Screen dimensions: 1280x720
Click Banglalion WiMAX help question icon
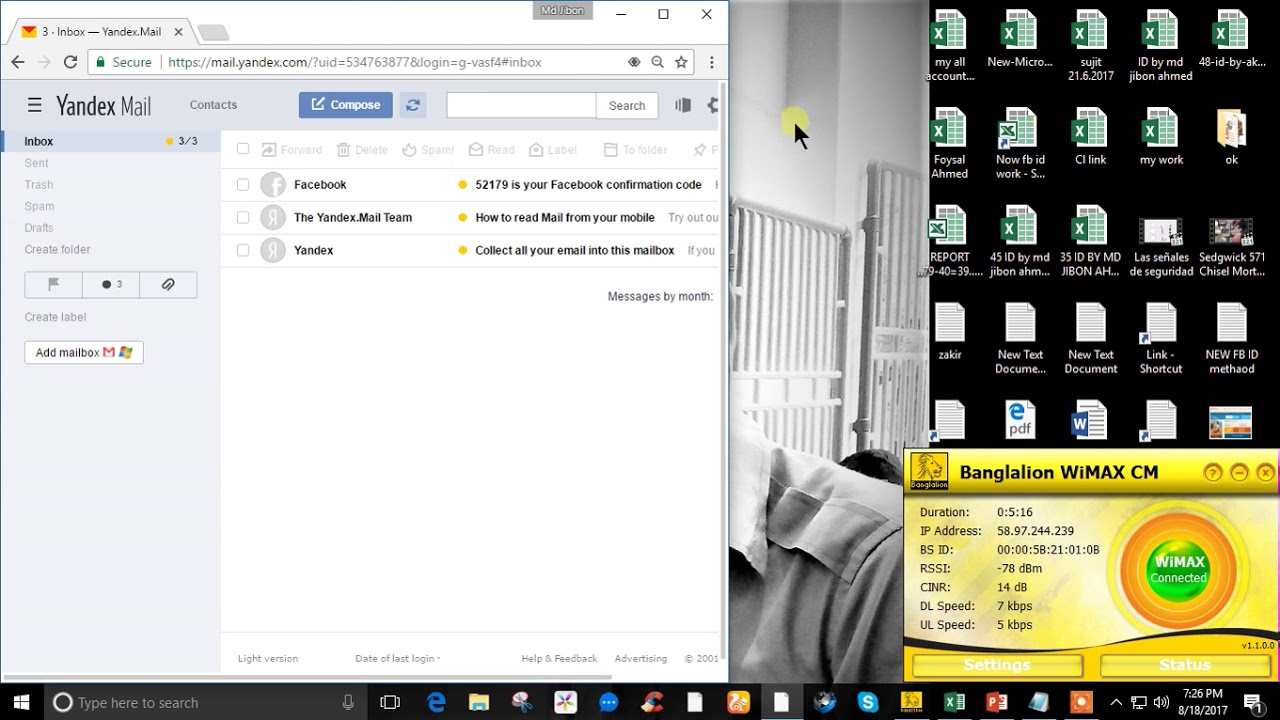click(x=1213, y=473)
